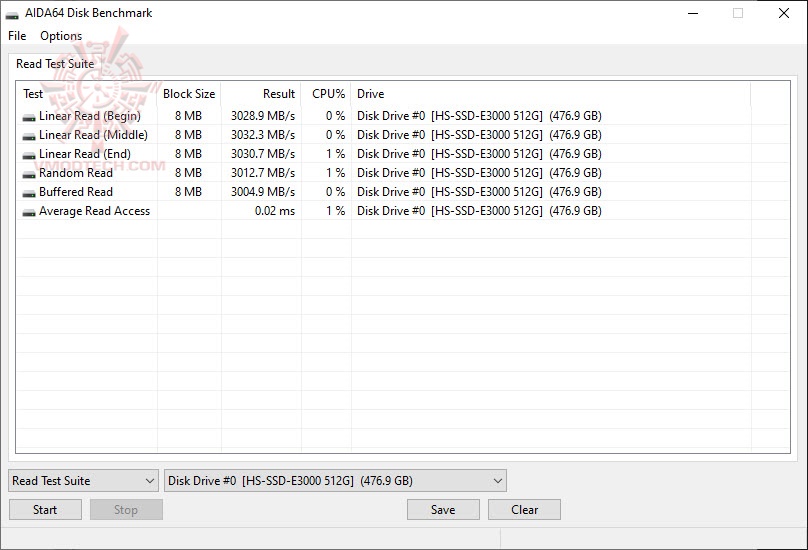This screenshot has height=550, width=808.
Task: Open the Options menu
Action: [x=61, y=36]
